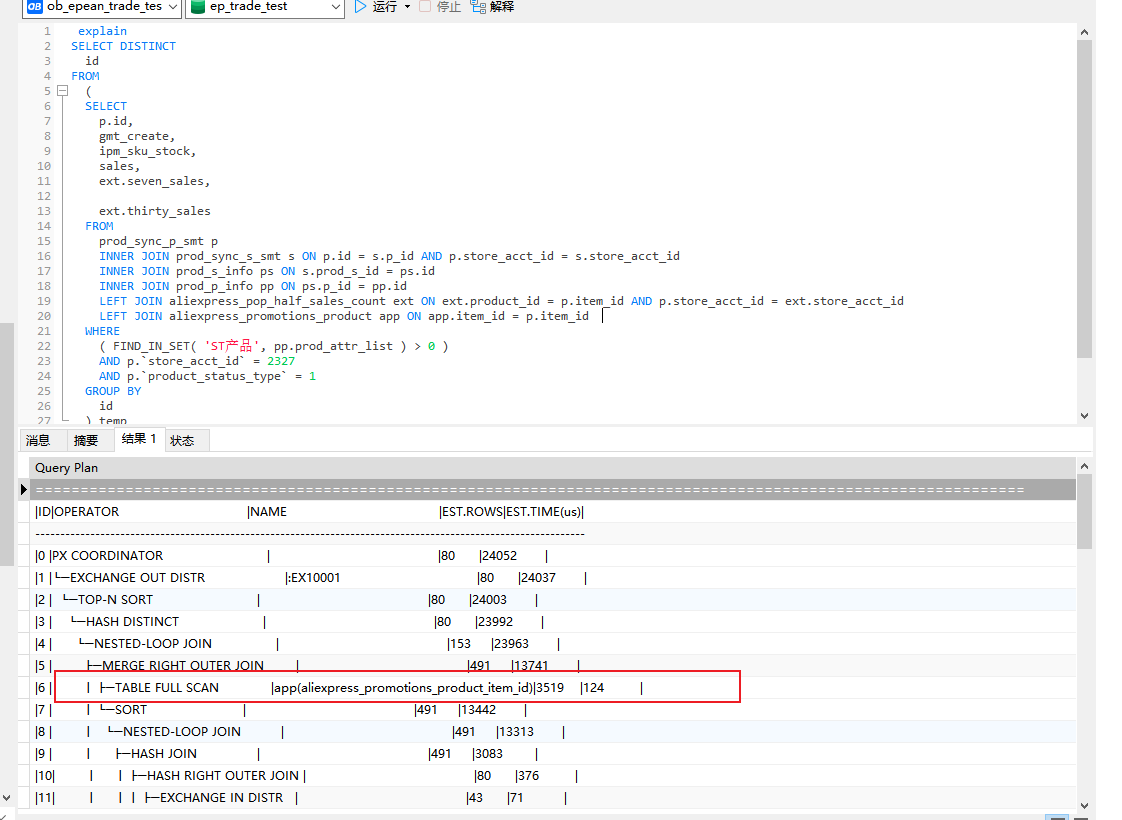Open the 状态 status tab
Screen dimensions: 1122x820
pos(182,439)
